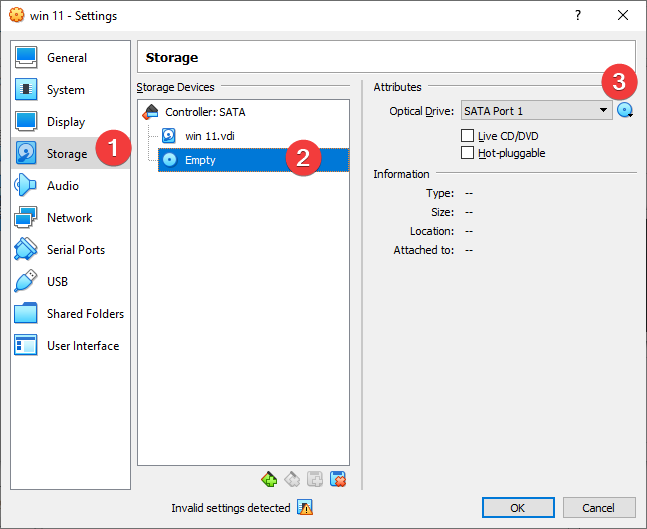Open the Network settings category
The image size is (647, 529).
pyautogui.click(x=70, y=217)
